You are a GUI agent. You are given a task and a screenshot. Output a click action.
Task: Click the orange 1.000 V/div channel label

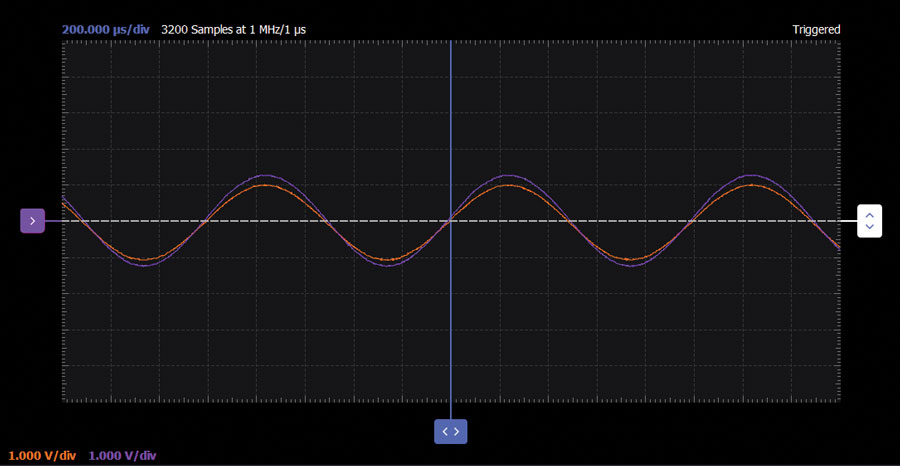tap(42, 455)
